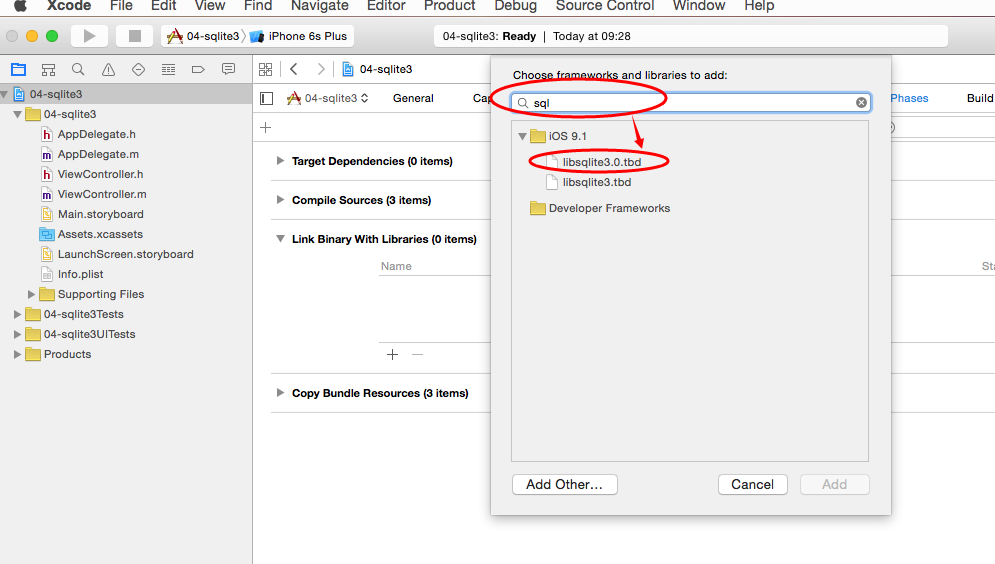Collapse Link Binary With Libraries section
This screenshot has width=995, height=564.
point(280,239)
